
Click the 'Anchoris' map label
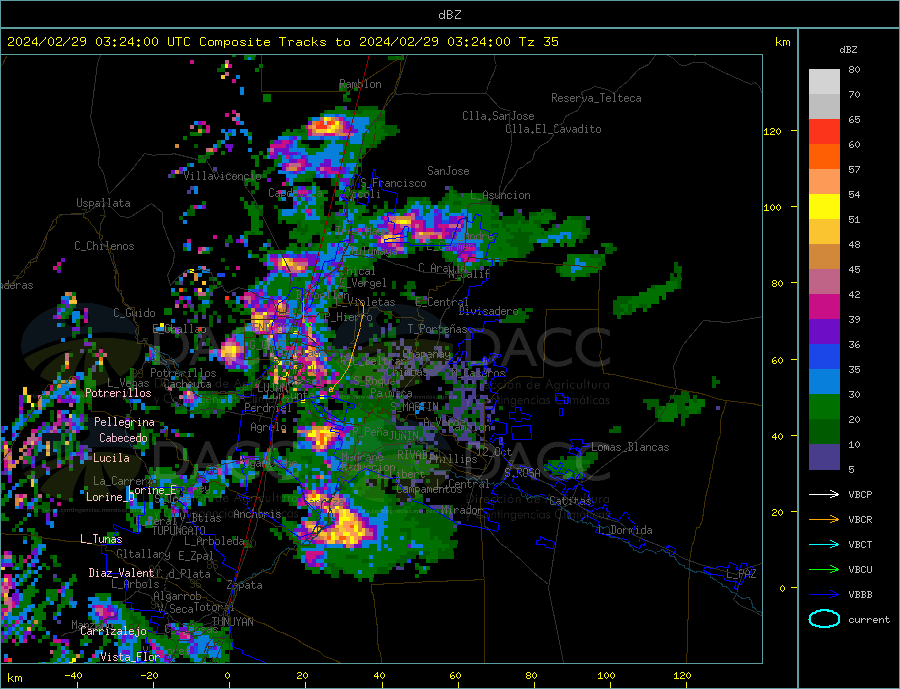point(257,514)
